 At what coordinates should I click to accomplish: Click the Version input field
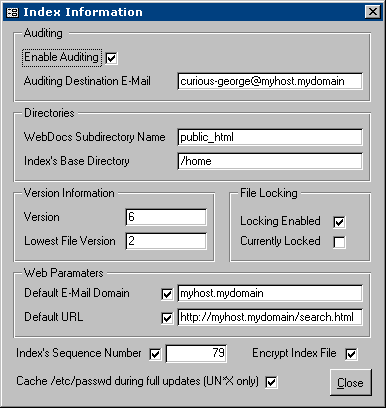166,217
